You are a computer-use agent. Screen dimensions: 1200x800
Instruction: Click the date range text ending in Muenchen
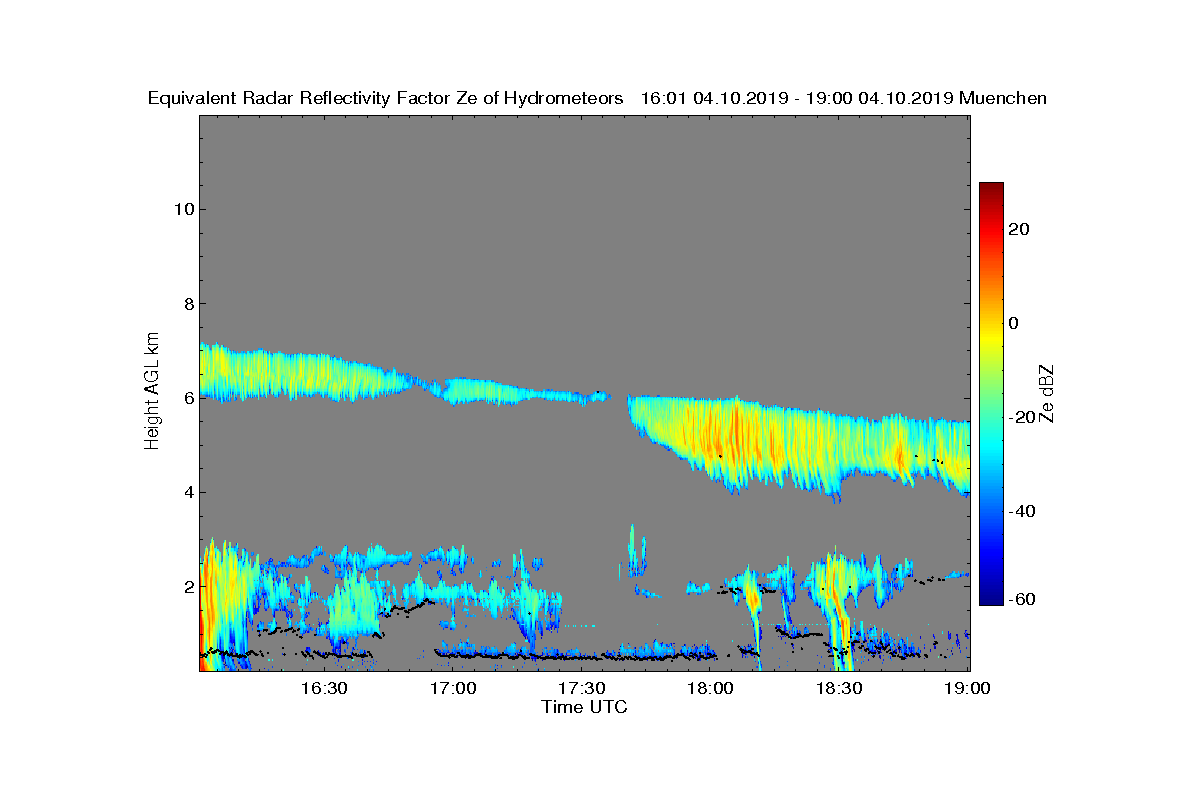coord(844,99)
